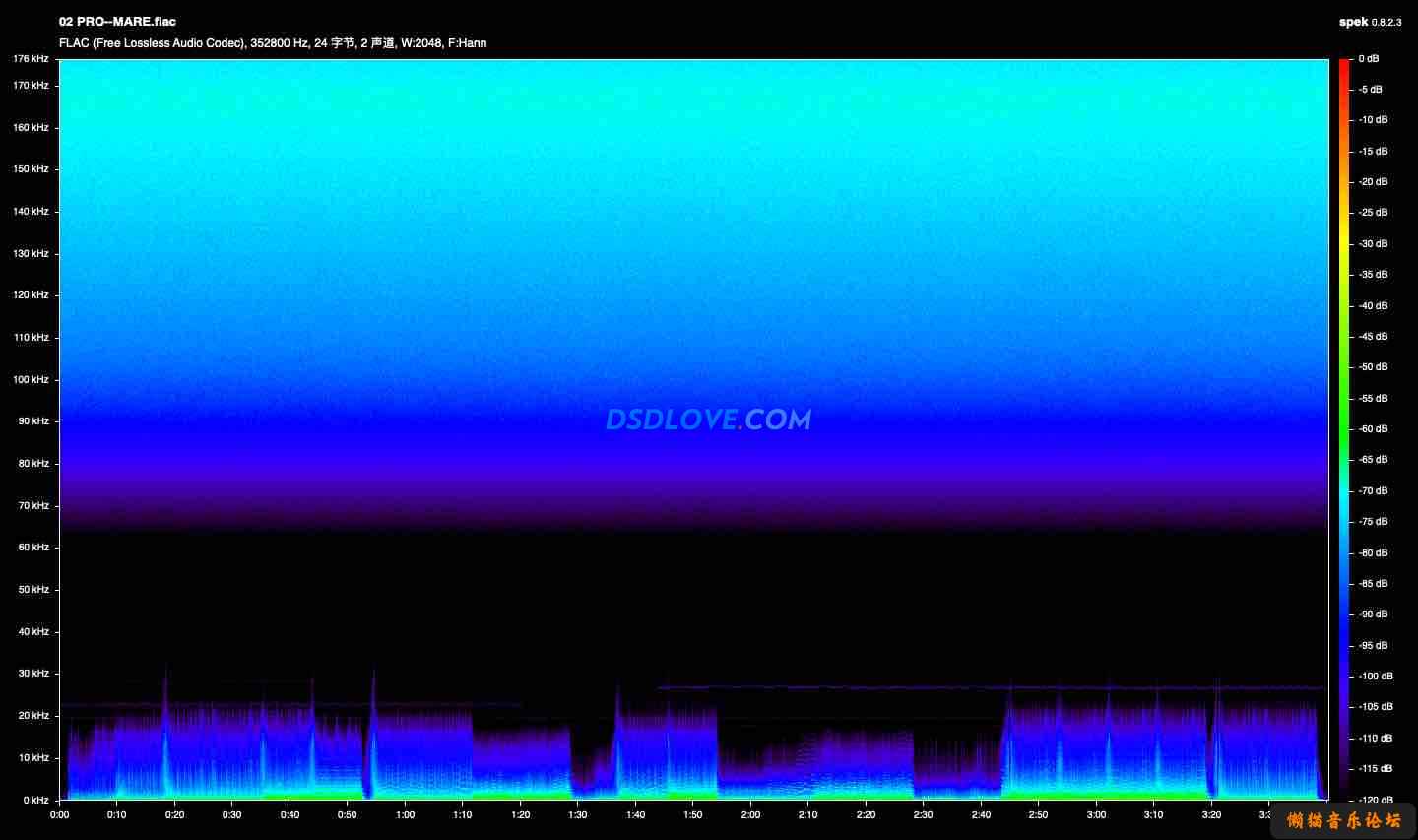Click the '-5 dB' legend label
Screen dimensions: 1418x840
[1370, 90]
